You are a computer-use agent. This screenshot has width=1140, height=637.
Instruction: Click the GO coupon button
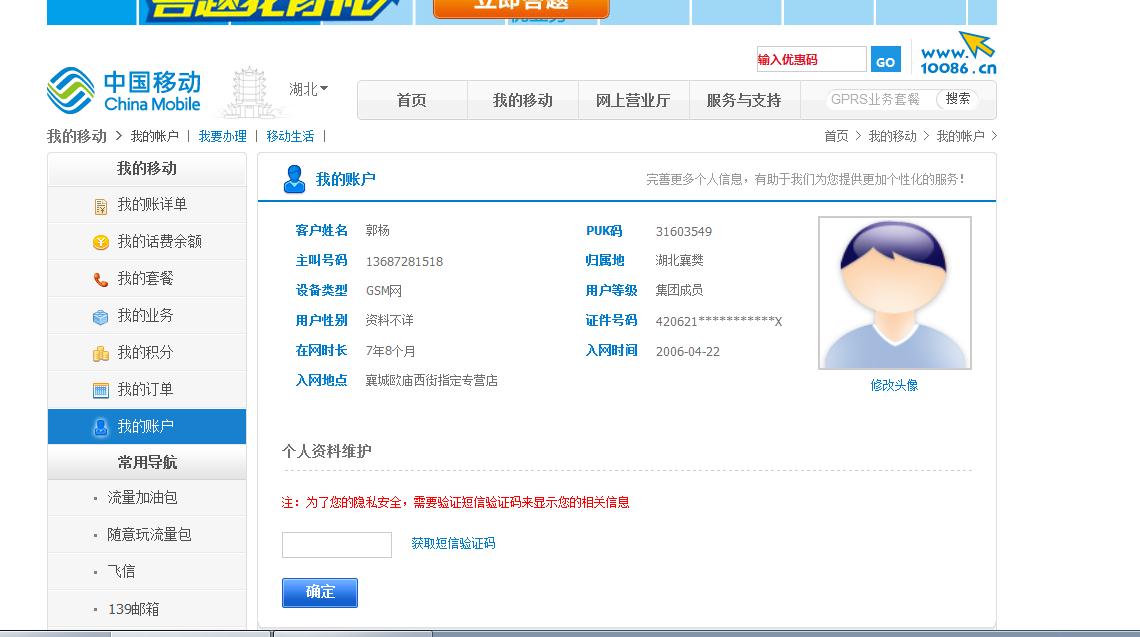(x=886, y=60)
